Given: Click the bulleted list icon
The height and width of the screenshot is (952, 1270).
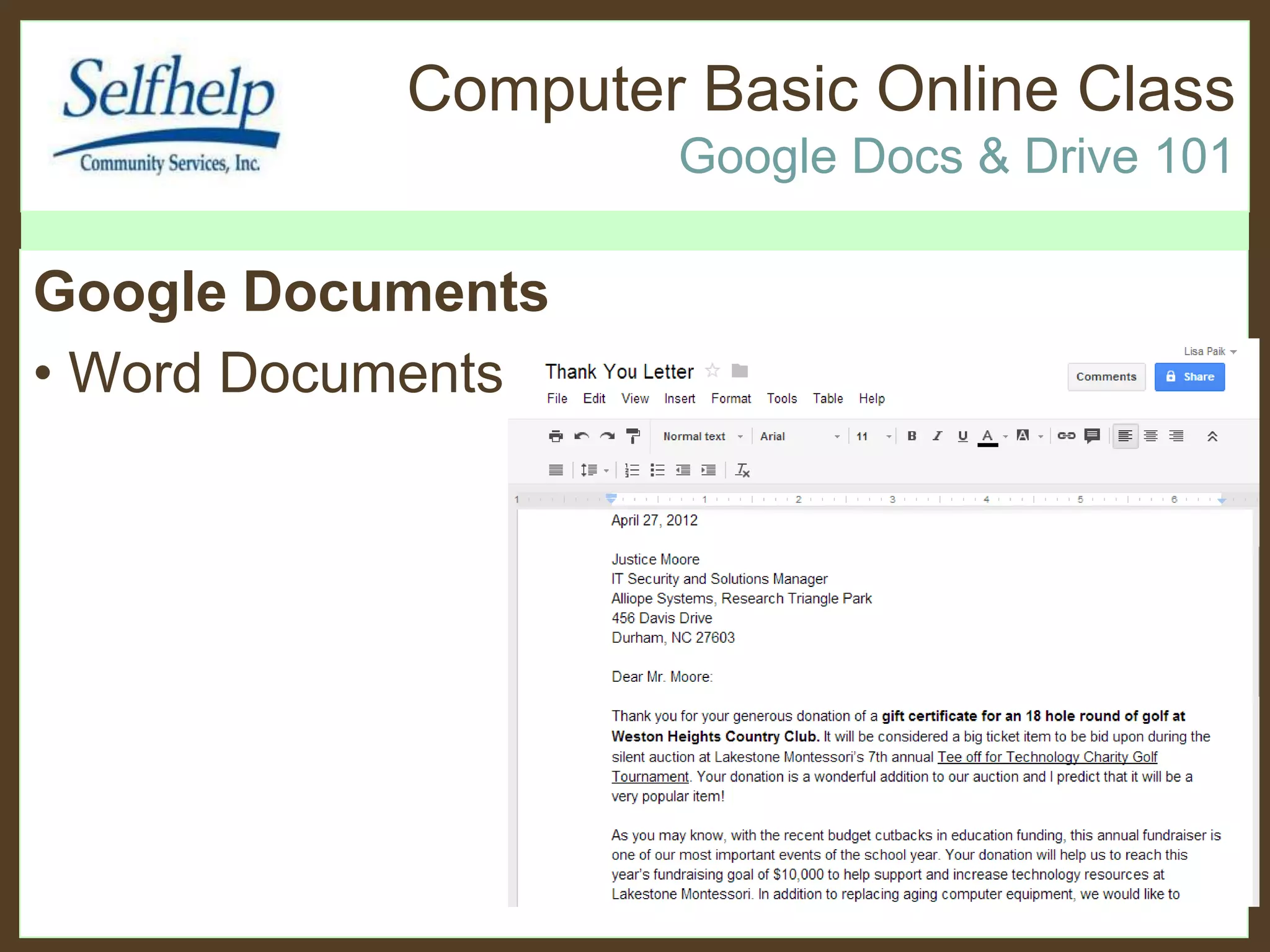Looking at the screenshot, I should click(x=657, y=470).
